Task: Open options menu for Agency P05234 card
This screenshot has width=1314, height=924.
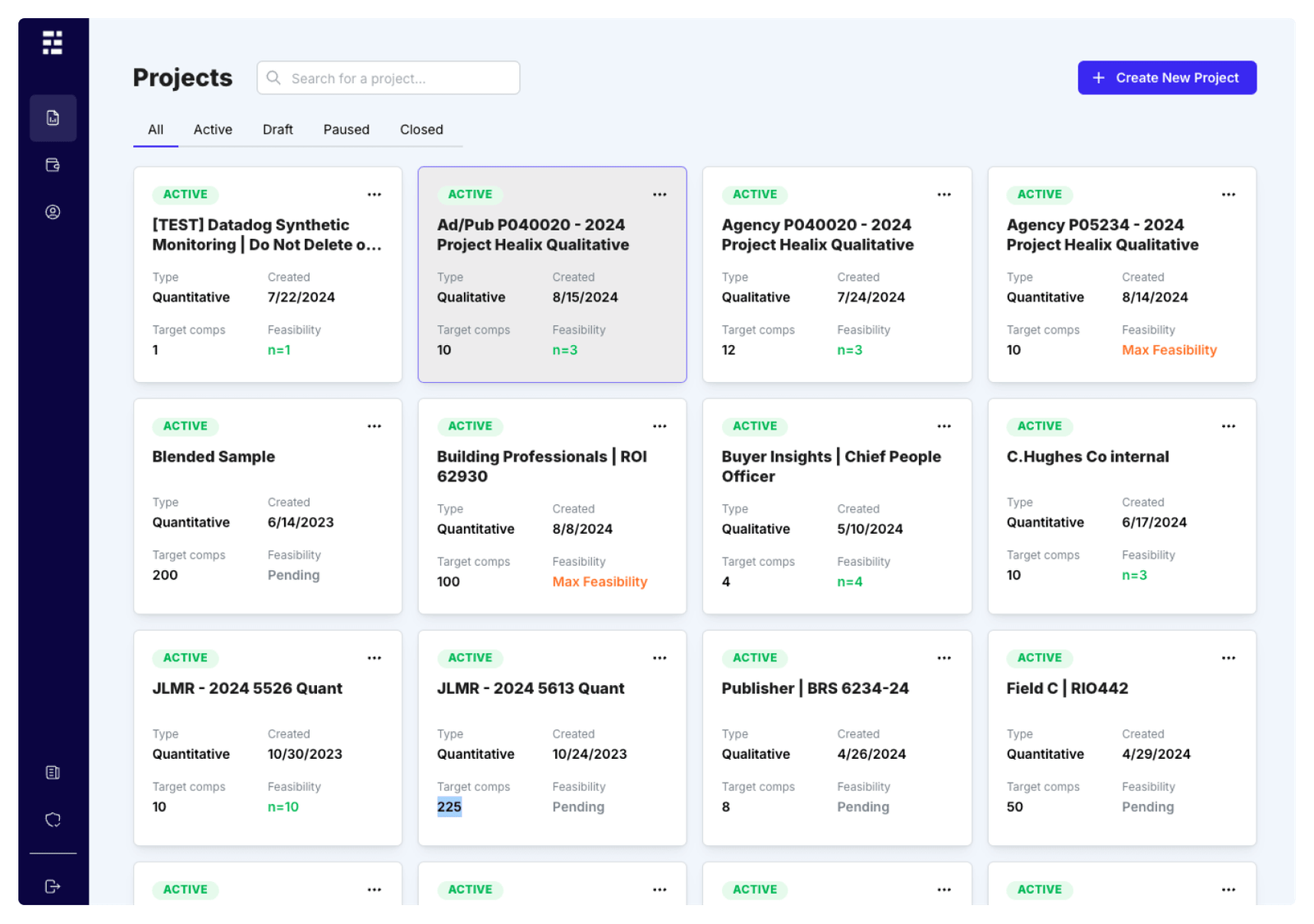Action: tap(1229, 195)
